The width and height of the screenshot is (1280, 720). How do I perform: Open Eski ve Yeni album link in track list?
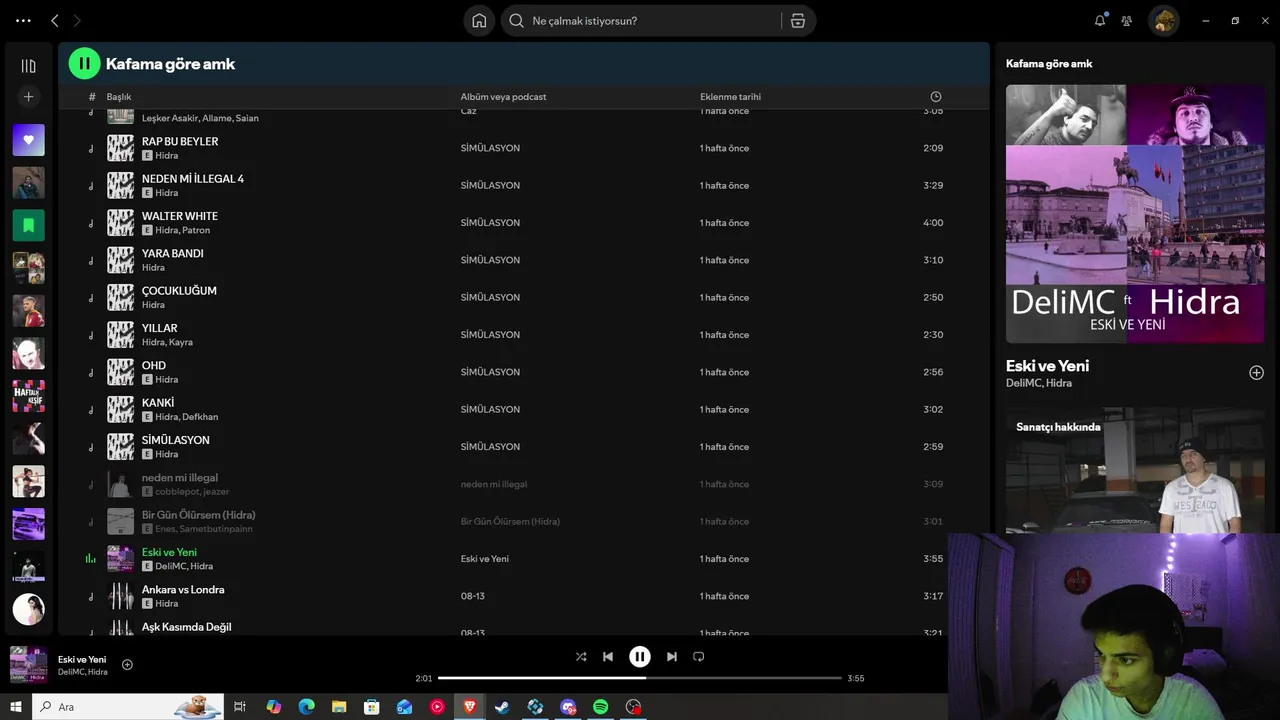pyautogui.click(x=485, y=559)
